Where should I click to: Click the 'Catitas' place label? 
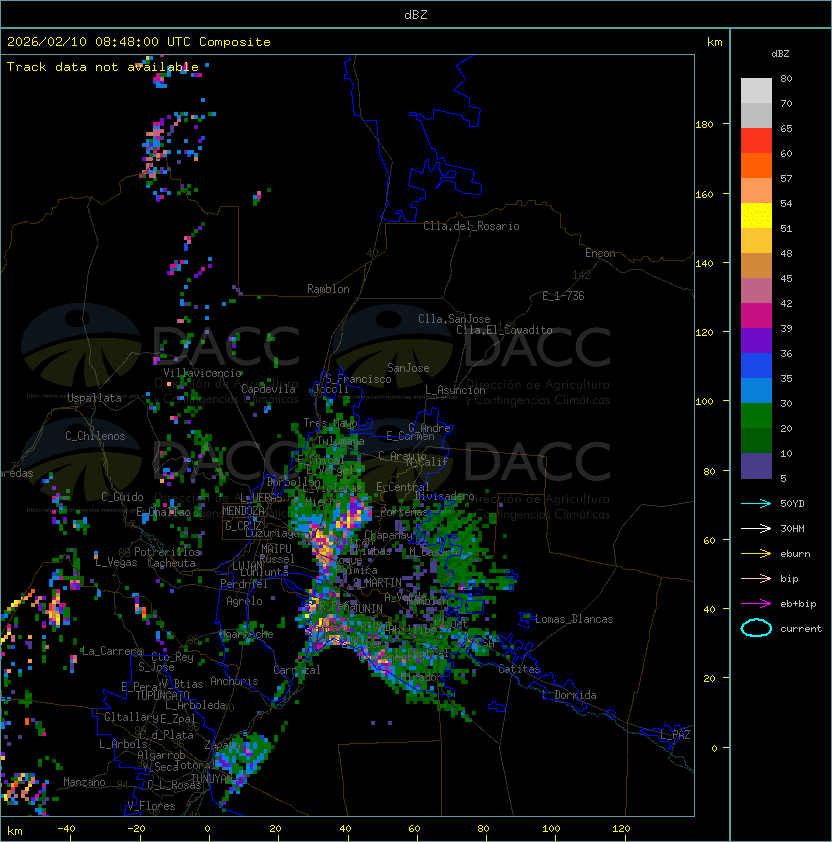click(x=519, y=669)
